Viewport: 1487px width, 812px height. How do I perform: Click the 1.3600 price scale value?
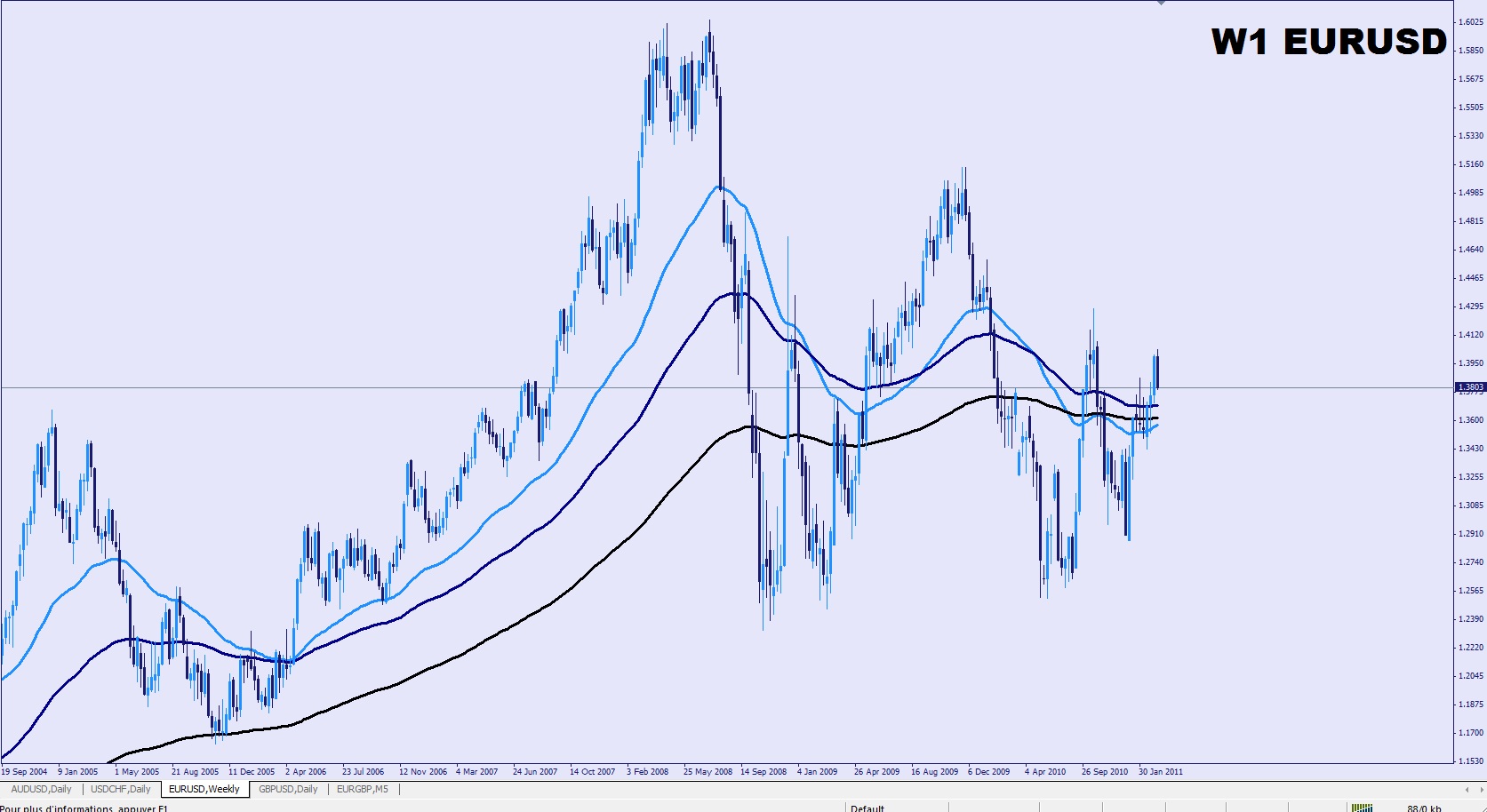[x=1471, y=420]
